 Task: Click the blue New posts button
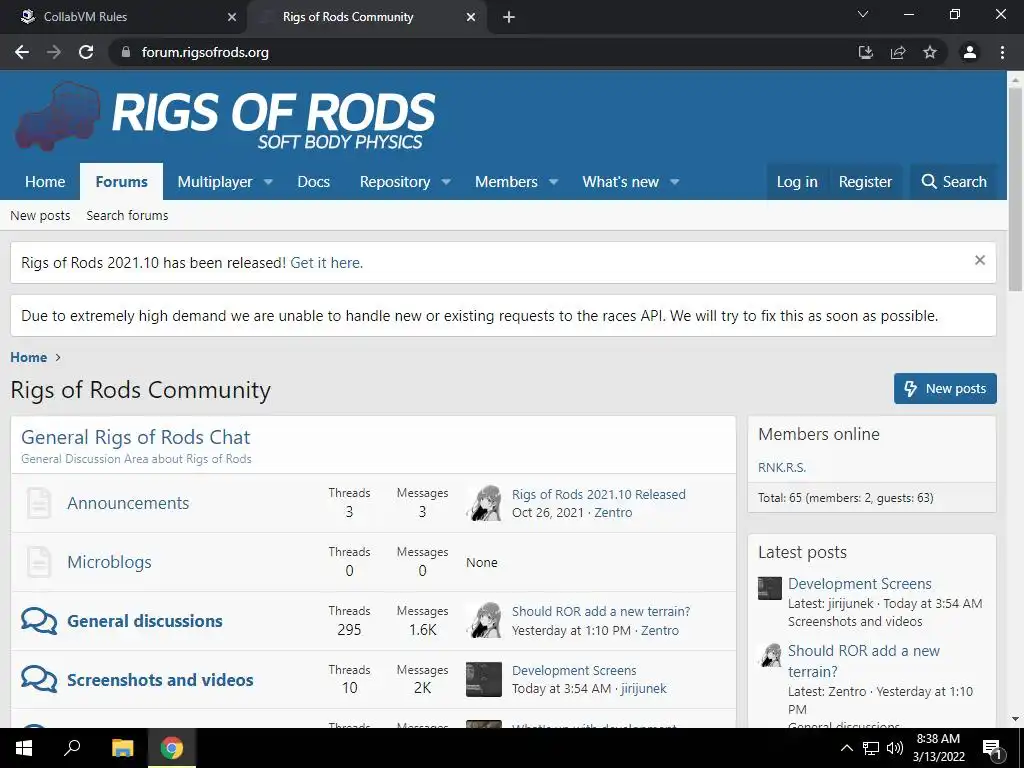click(x=945, y=389)
